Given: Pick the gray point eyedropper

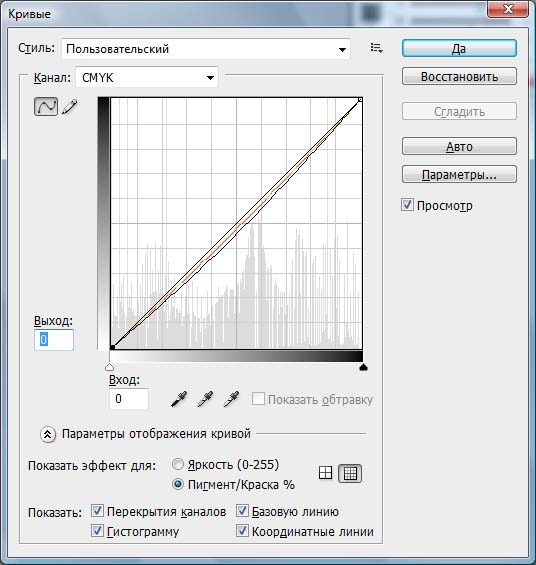Looking at the screenshot, I should point(205,399).
